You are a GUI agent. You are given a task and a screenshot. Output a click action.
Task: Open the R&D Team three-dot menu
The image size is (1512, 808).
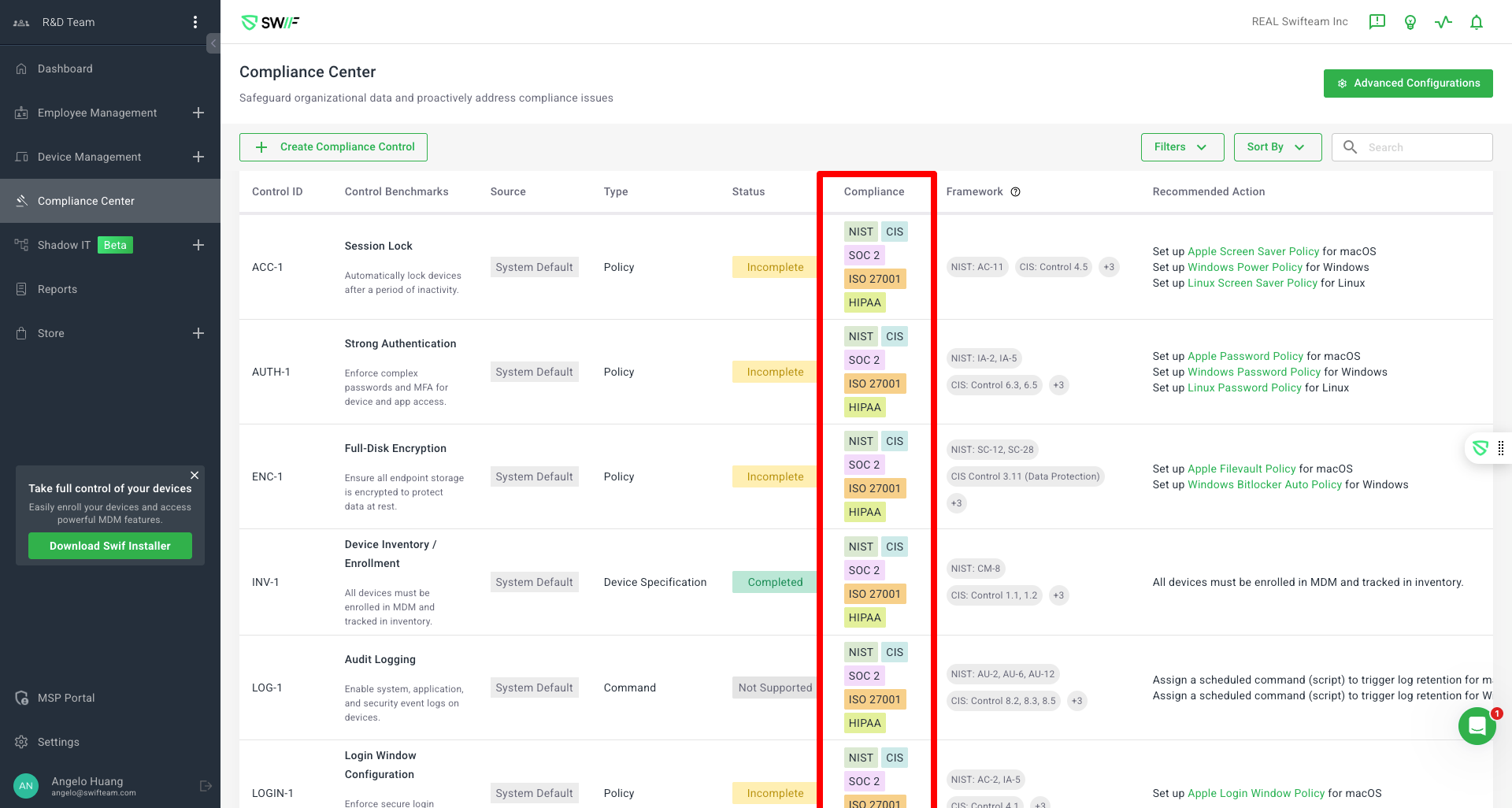pos(195,22)
